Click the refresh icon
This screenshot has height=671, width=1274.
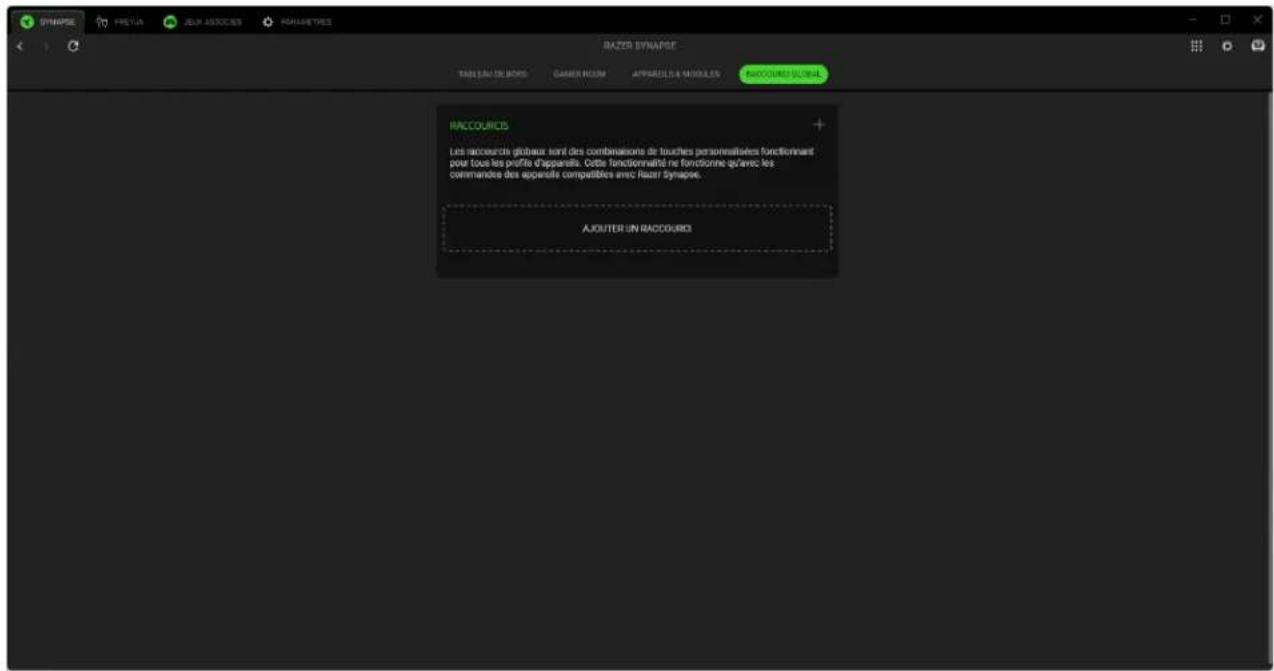(73, 47)
